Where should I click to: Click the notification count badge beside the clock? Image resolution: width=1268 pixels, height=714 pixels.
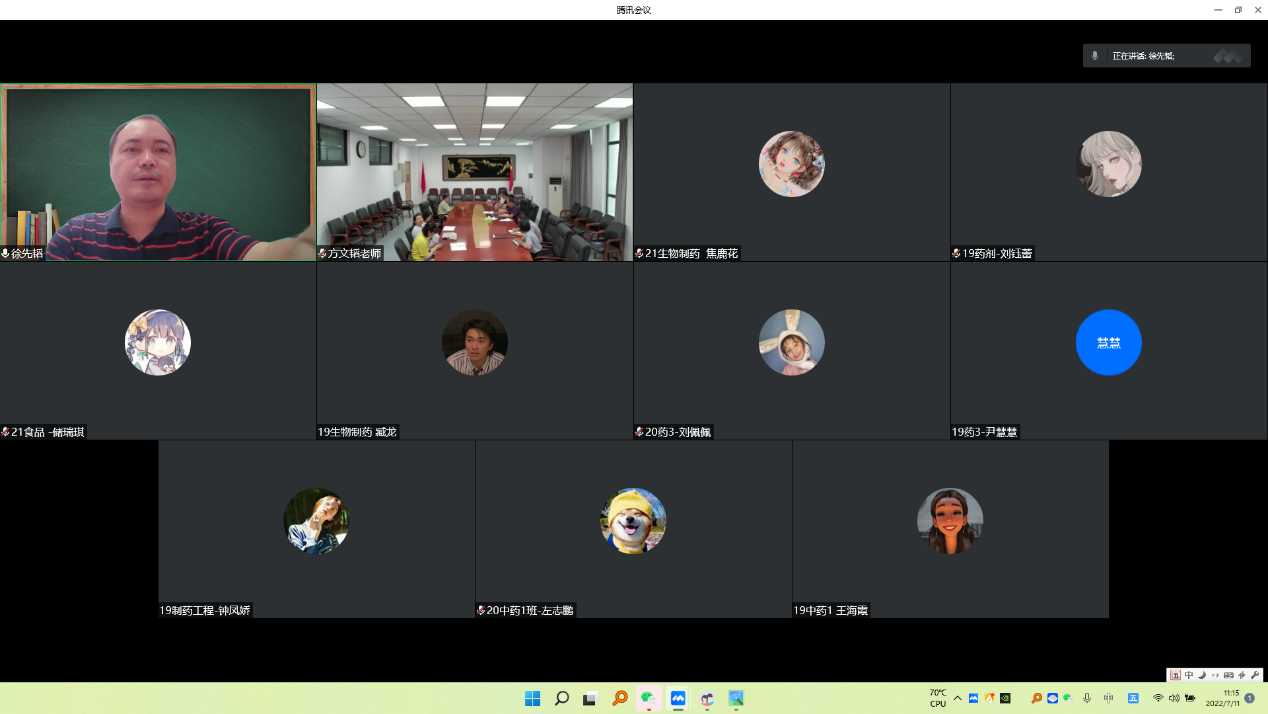pyautogui.click(x=1250, y=698)
